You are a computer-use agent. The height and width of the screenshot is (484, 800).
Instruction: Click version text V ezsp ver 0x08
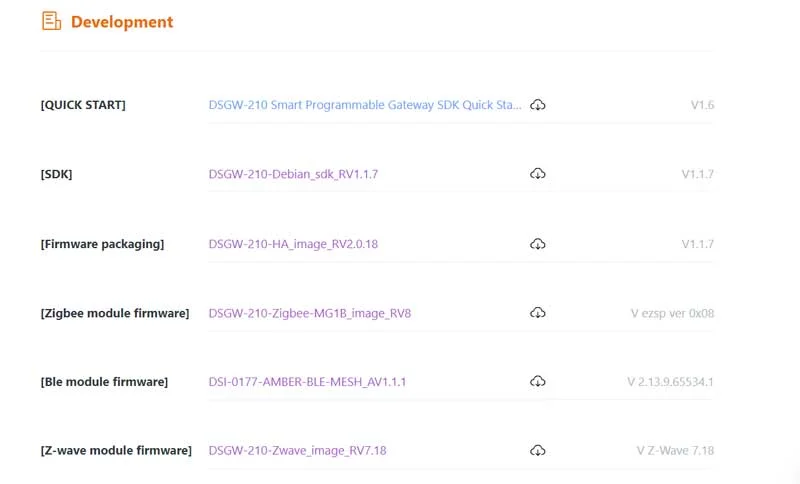point(672,313)
